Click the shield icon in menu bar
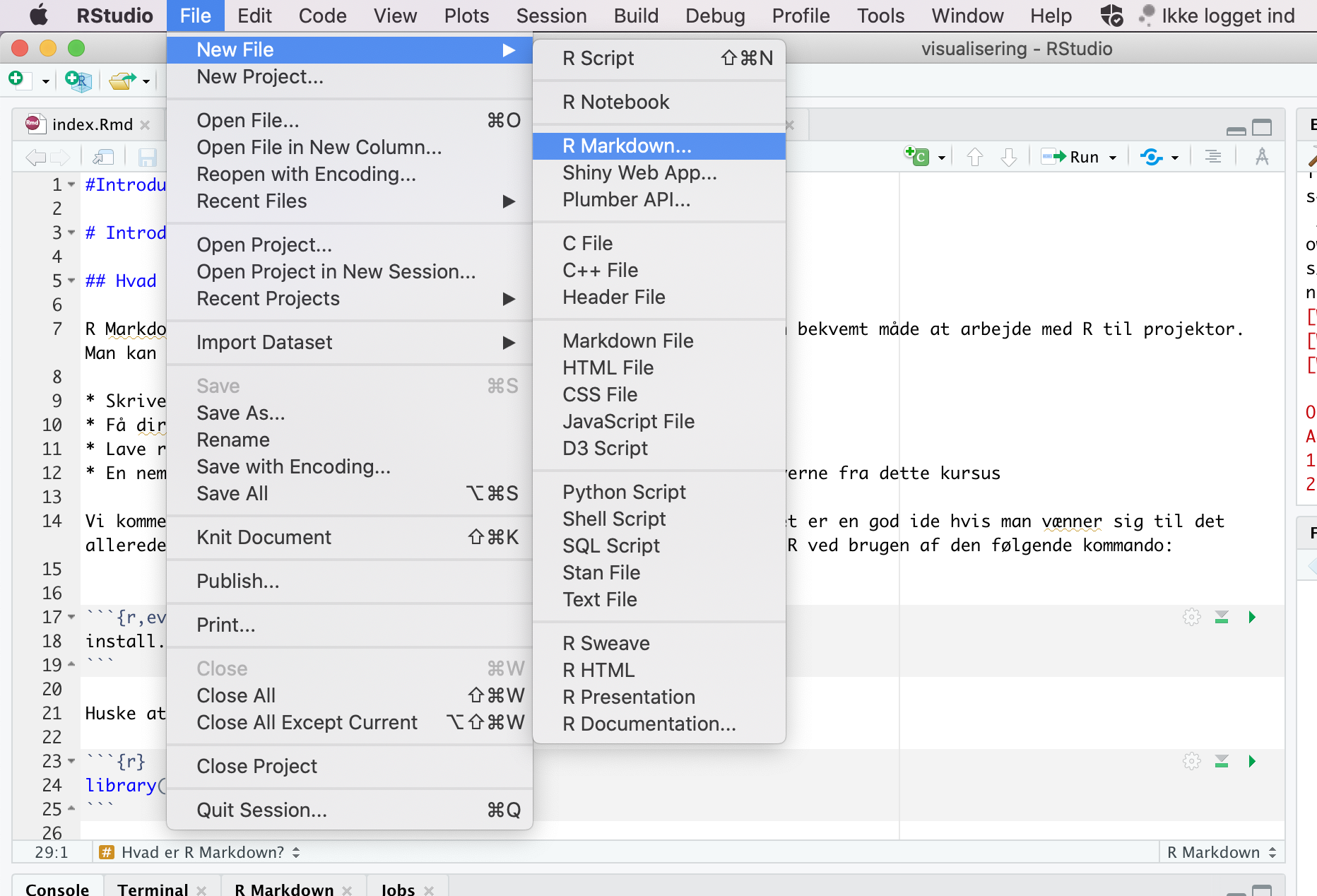Screen dimensions: 1317x896 [1111, 15]
